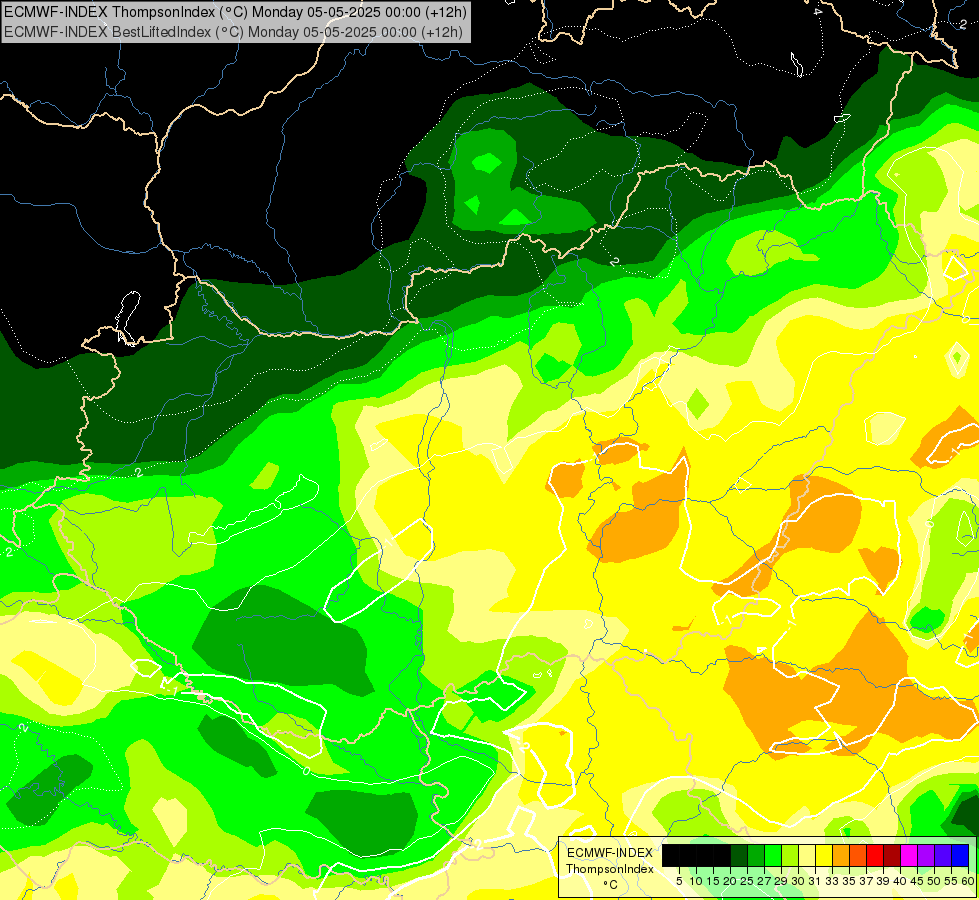The width and height of the screenshot is (979, 900).
Task: Click 'ECMWF-INDEX' text inside the legend box
Action: (x=609, y=853)
